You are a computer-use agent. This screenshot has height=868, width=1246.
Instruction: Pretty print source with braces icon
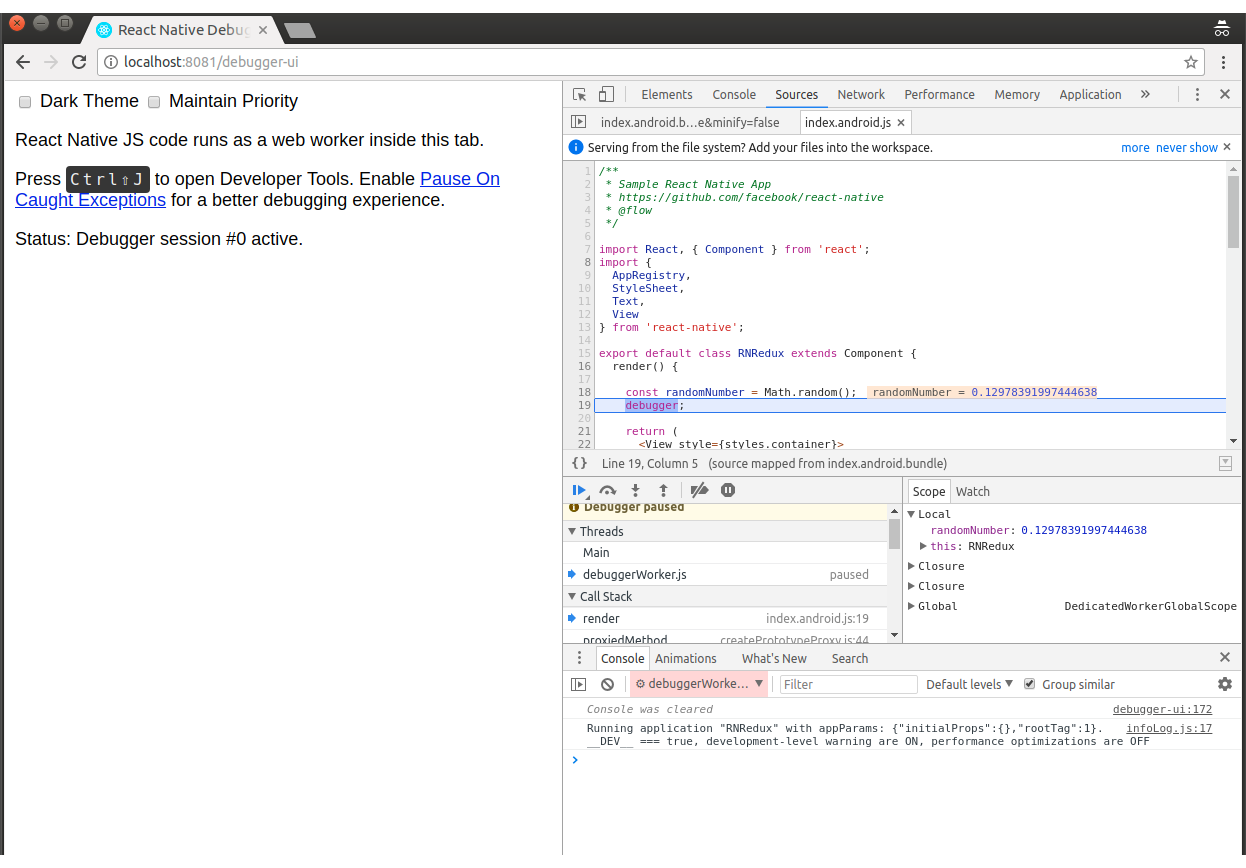[579, 463]
